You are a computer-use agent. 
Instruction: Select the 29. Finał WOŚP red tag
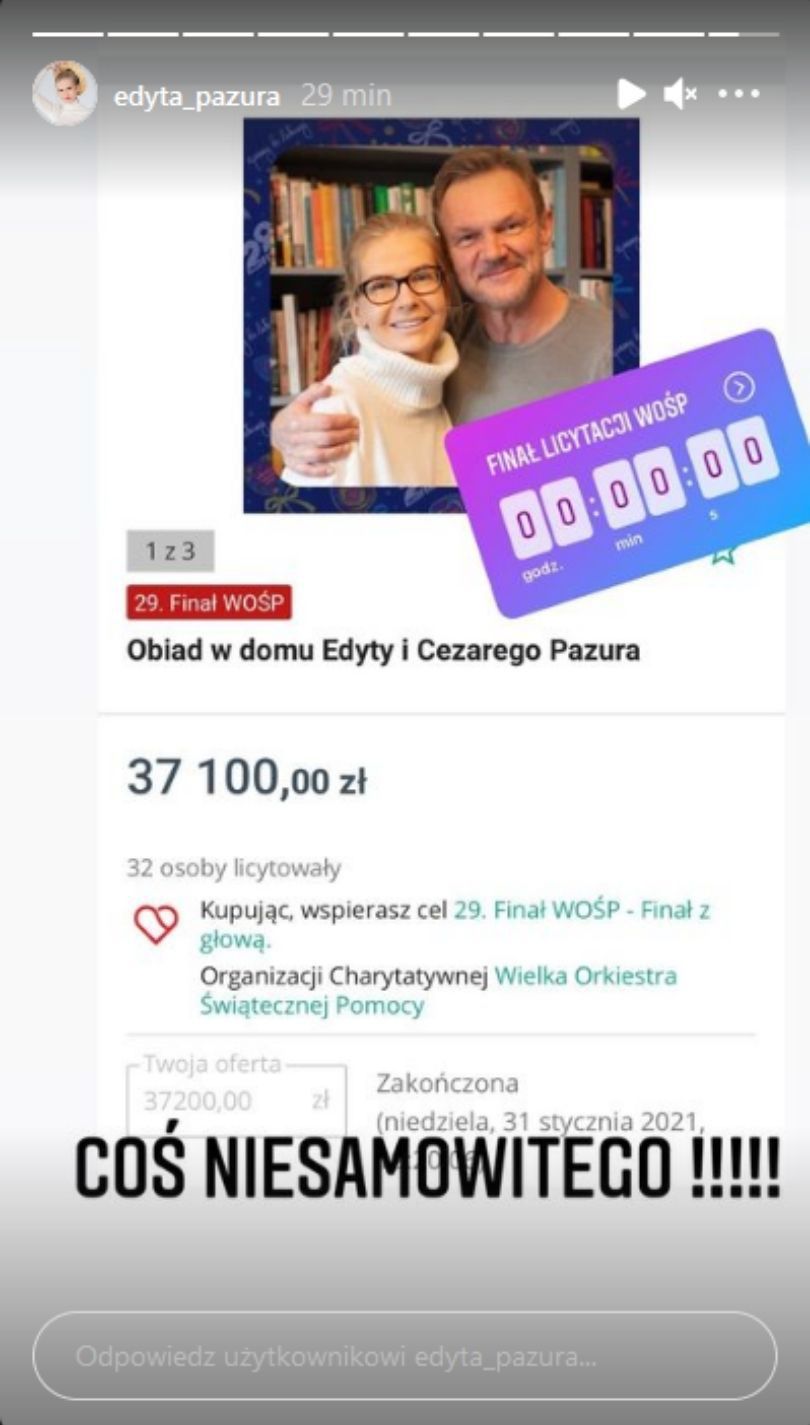[209, 603]
